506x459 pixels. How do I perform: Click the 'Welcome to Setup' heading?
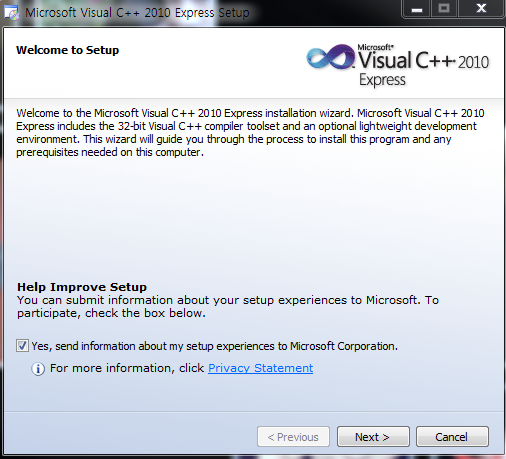point(68,50)
